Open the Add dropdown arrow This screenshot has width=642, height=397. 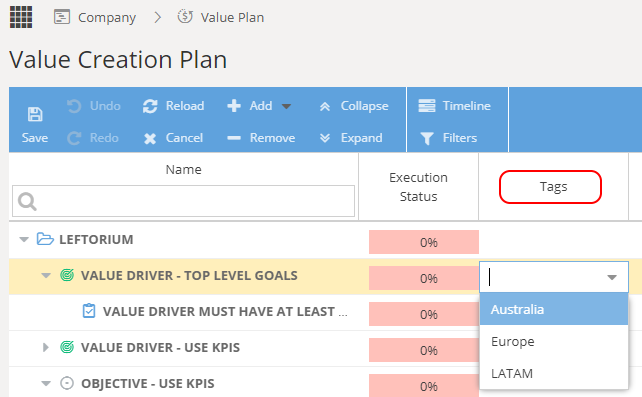pyautogui.click(x=286, y=106)
